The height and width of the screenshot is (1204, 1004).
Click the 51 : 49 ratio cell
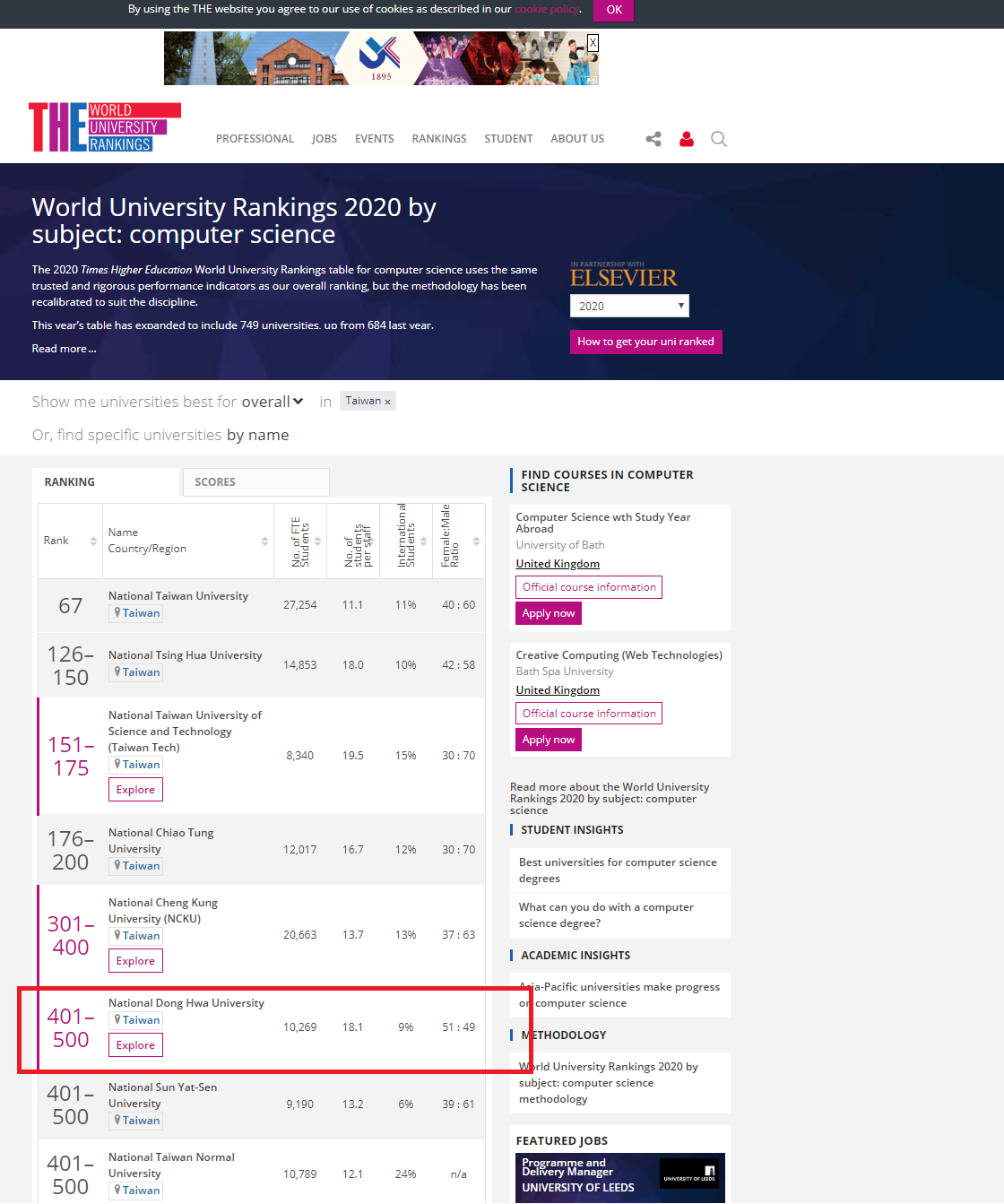pyautogui.click(x=459, y=1027)
